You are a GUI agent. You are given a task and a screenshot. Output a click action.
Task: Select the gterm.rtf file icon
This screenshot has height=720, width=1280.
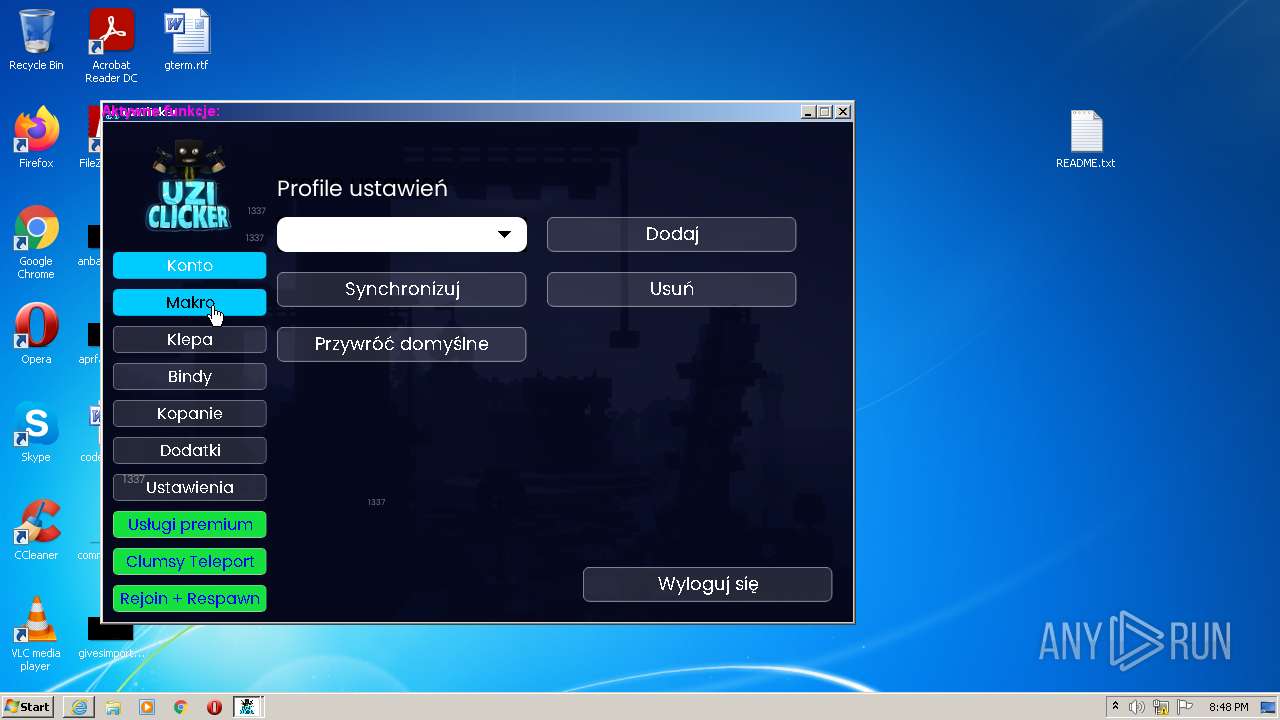(186, 40)
